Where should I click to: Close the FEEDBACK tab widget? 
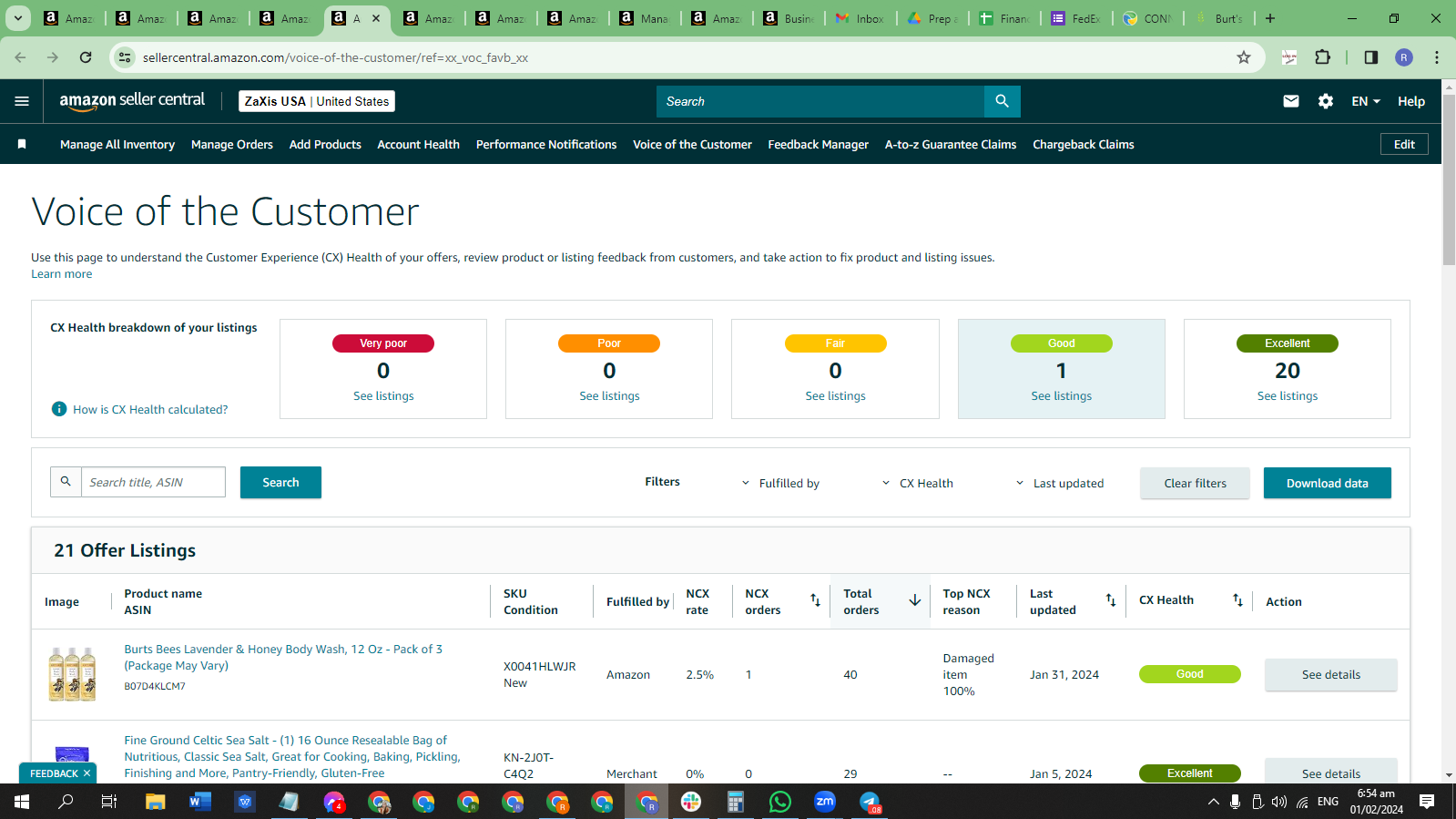pyautogui.click(x=87, y=773)
